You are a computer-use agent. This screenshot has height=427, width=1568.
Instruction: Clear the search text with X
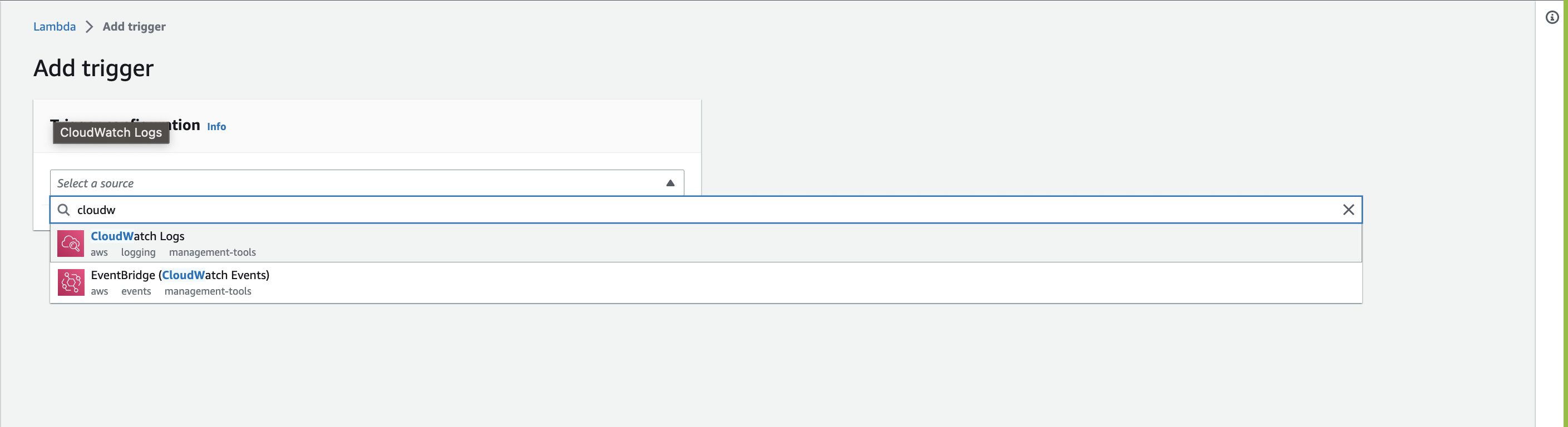1348,210
